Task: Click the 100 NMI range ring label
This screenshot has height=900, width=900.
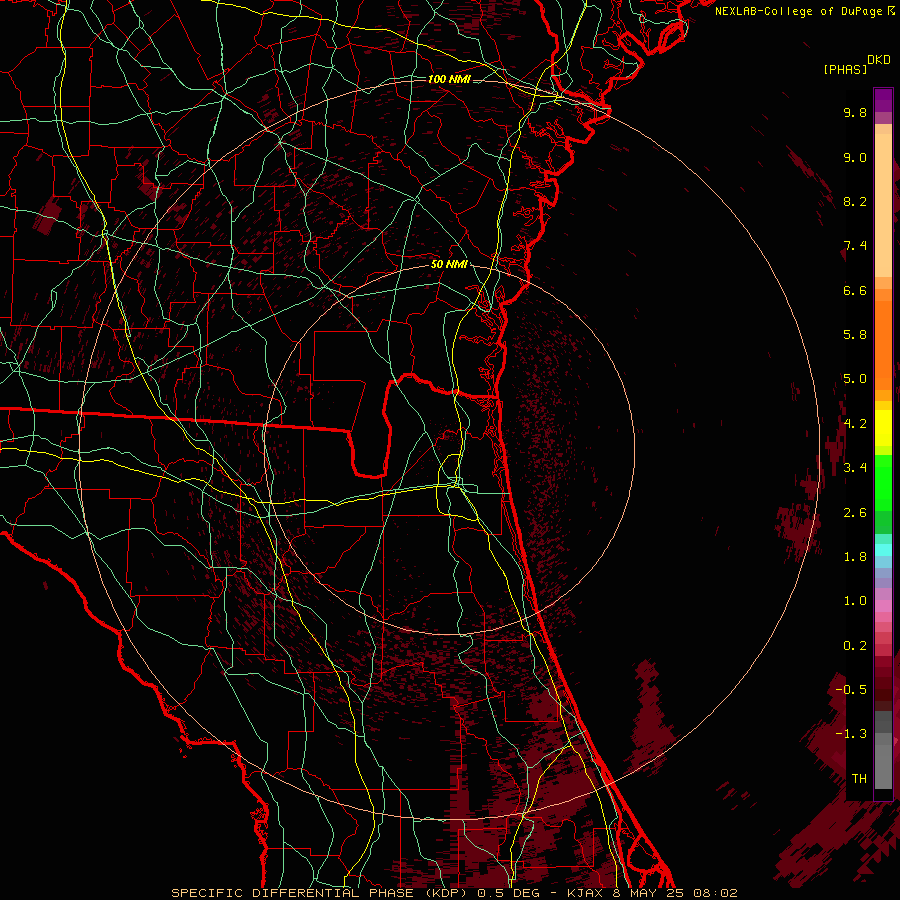Action: click(449, 79)
